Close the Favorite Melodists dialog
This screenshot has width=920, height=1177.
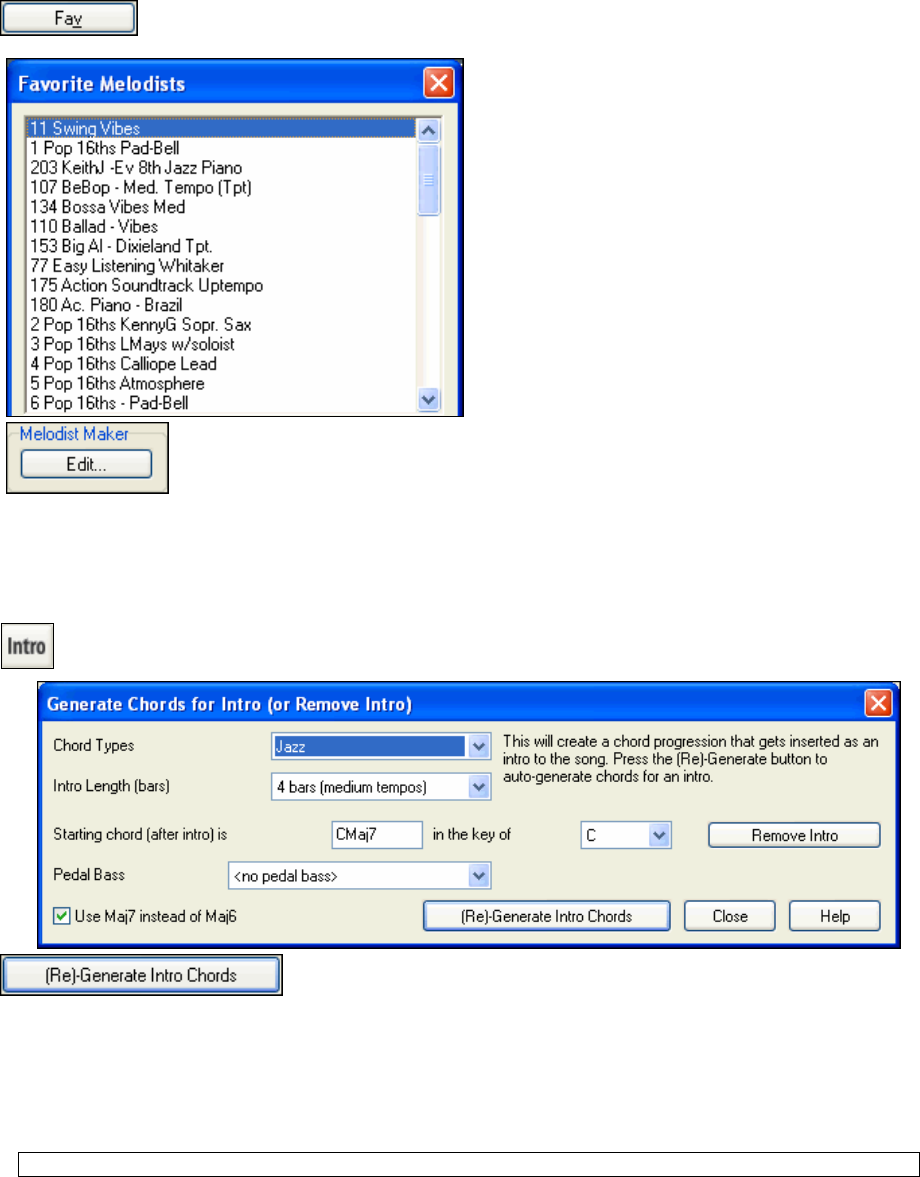pos(438,83)
